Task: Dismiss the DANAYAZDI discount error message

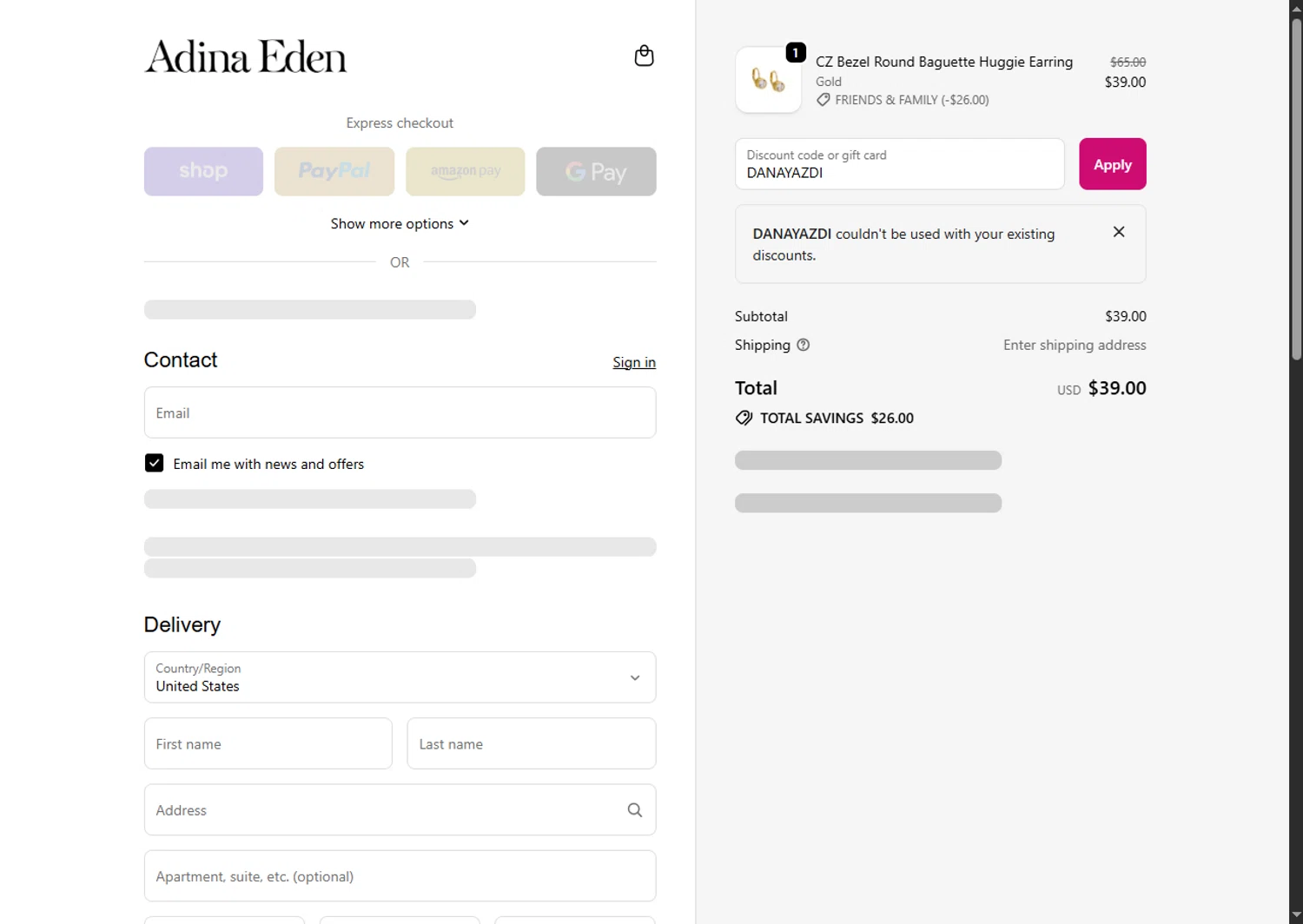Action: click(1119, 232)
